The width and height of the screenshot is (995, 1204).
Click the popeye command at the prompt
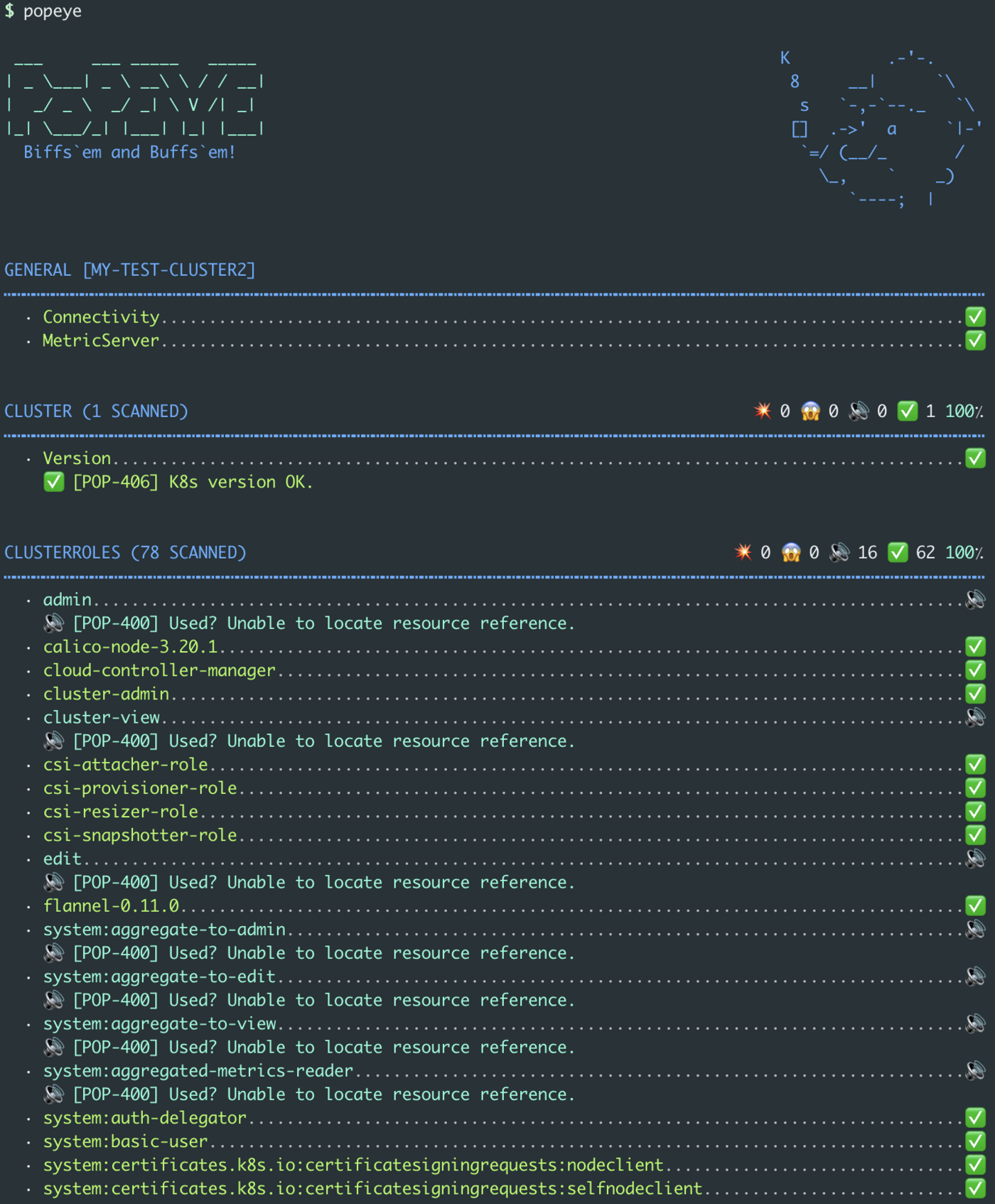(52, 11)
